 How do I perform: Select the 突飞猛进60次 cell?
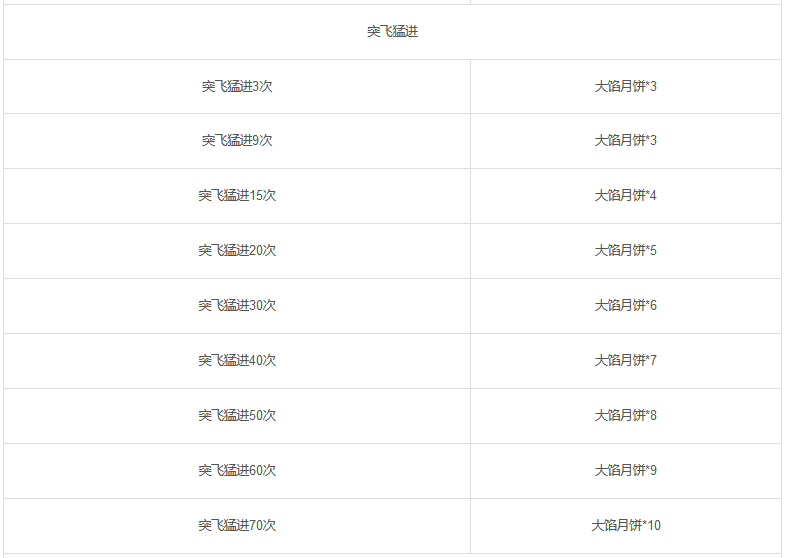point(237,470)
